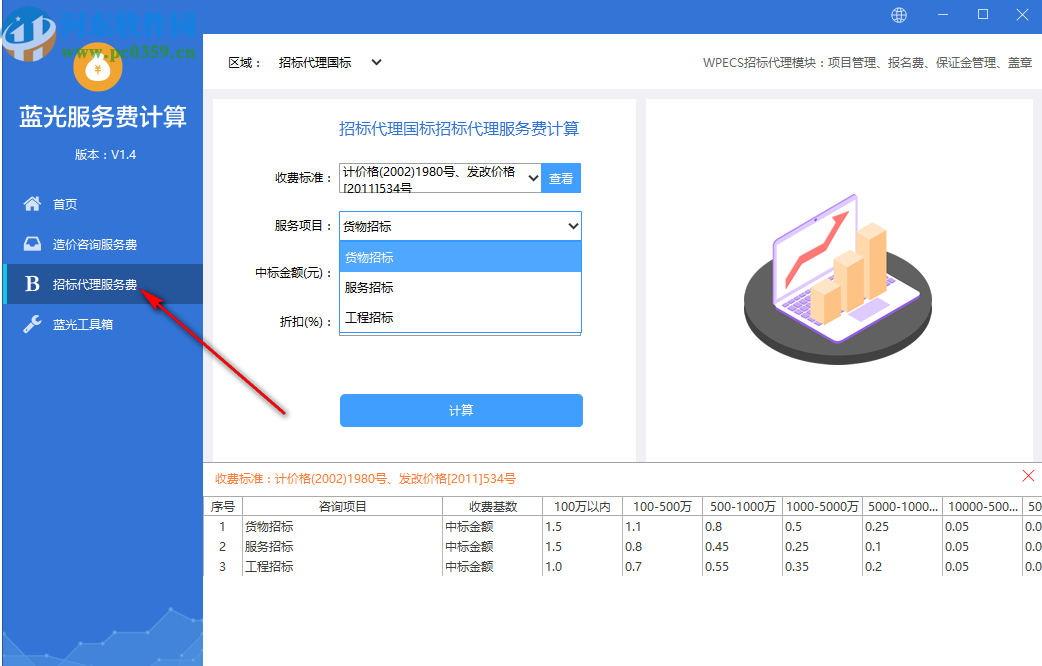Image resolution: width=1042 pixels, height=666 pixels.
Task: Open 造价咨询服务费 with the cloud icon
Action: [32, 244]
